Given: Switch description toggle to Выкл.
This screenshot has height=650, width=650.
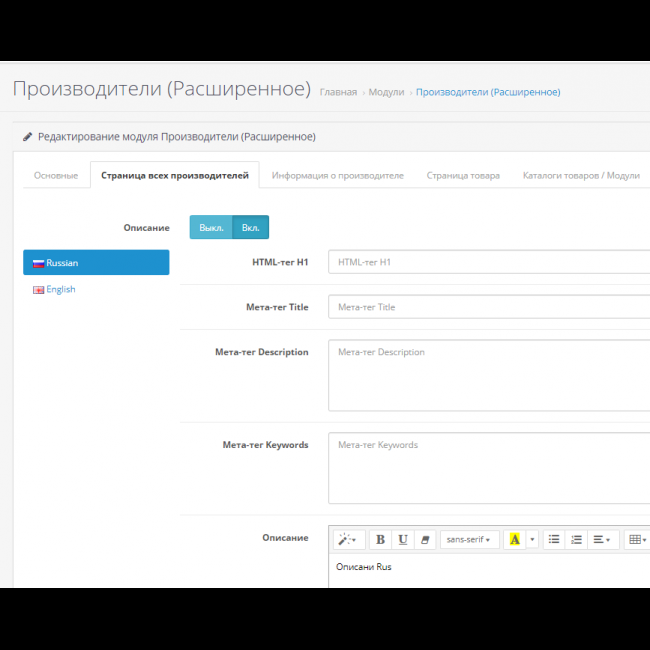Looking at the screenshot, I should pyautogui.click(x=211, y=227).
